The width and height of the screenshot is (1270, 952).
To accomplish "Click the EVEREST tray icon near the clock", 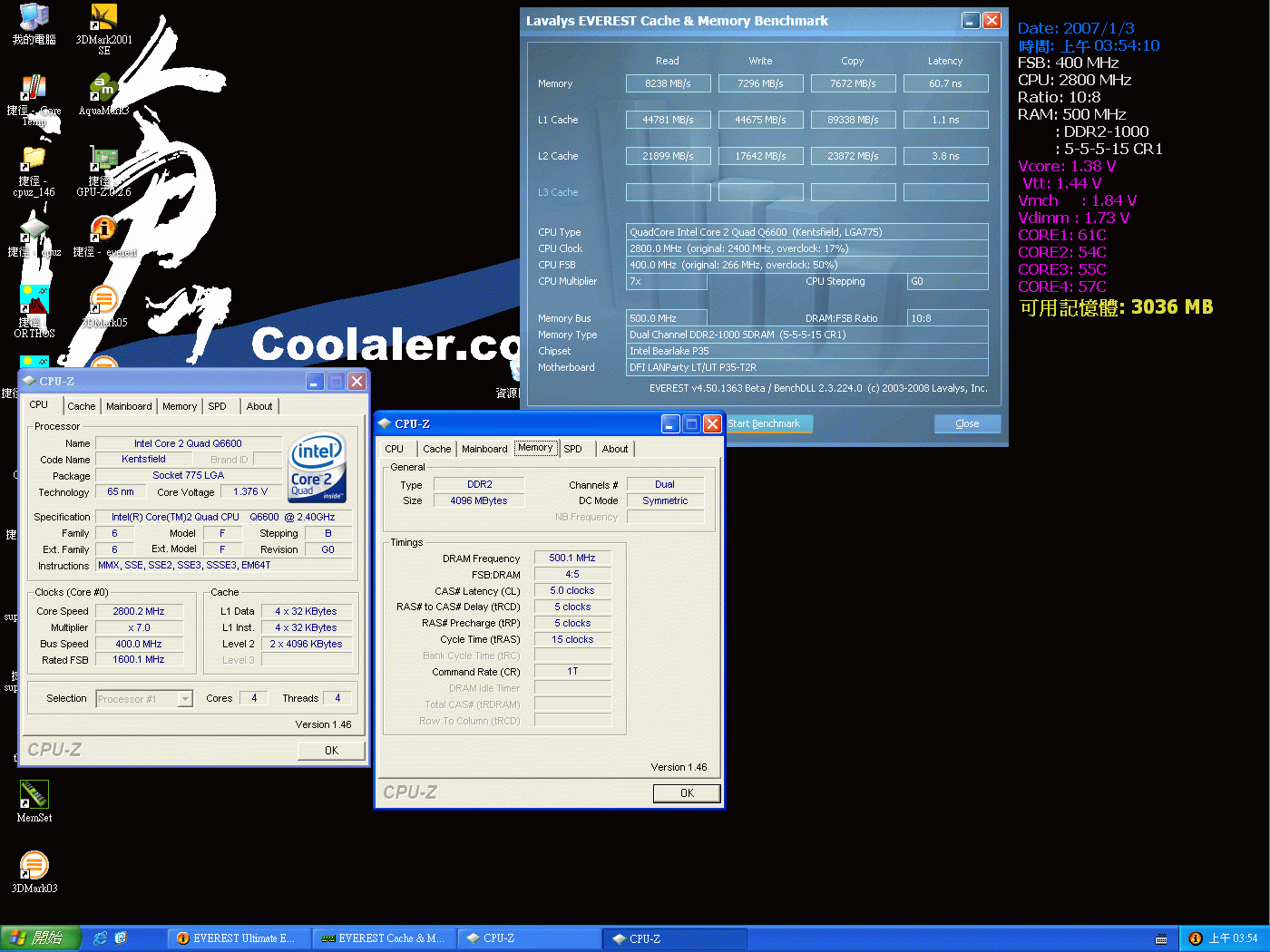I will click(1196, 938).
